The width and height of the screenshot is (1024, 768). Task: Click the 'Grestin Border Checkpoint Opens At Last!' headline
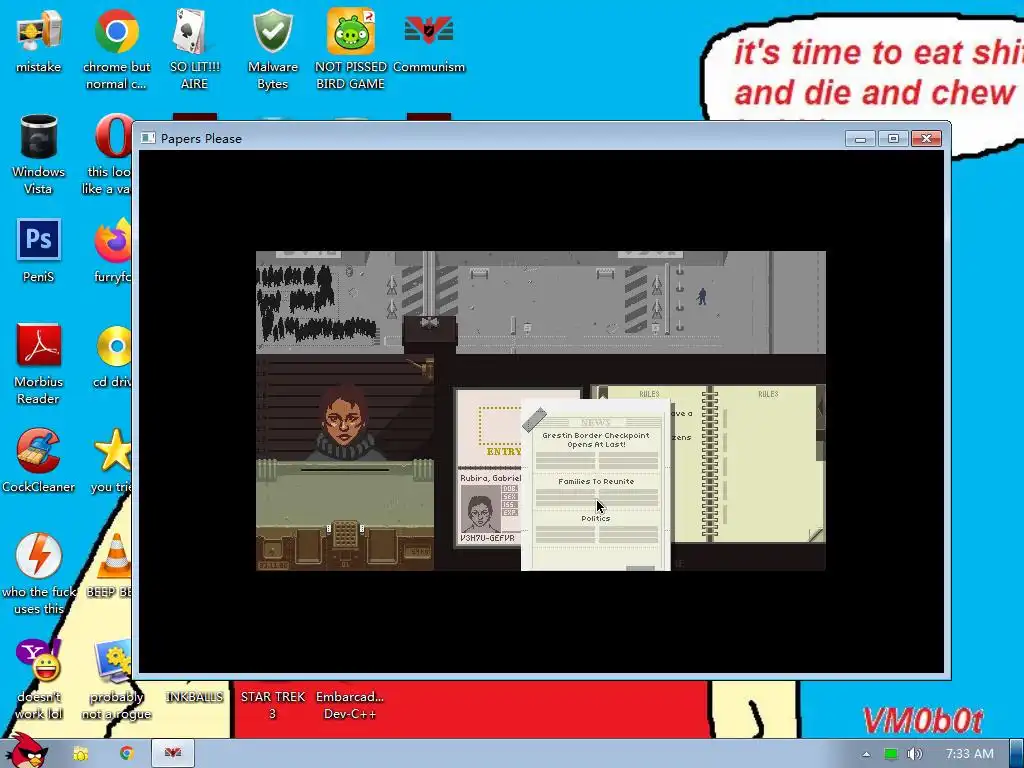596,440
